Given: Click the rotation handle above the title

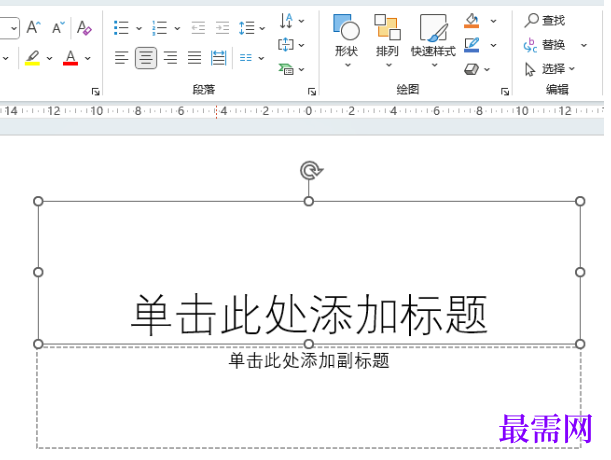Looking at the screenshot, I should [x=311, y=170].
